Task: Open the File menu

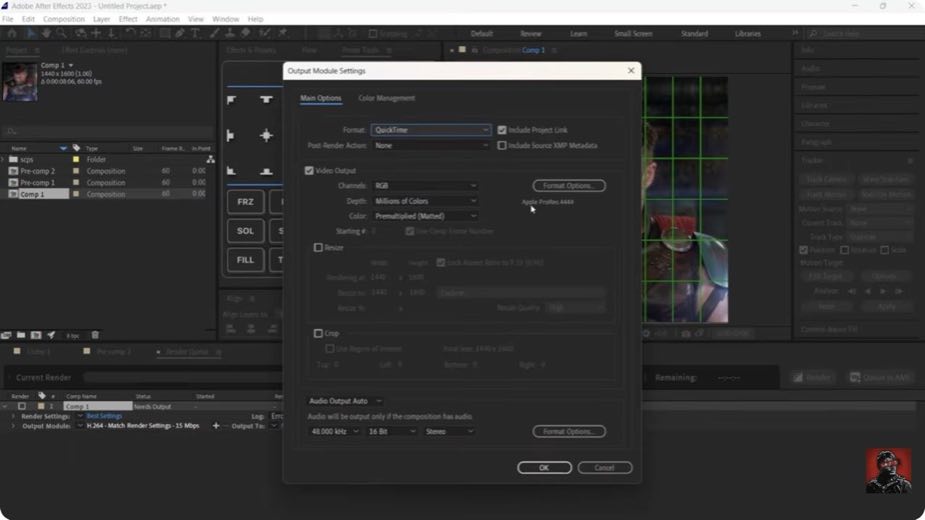Action: click(x=8, y=19)
